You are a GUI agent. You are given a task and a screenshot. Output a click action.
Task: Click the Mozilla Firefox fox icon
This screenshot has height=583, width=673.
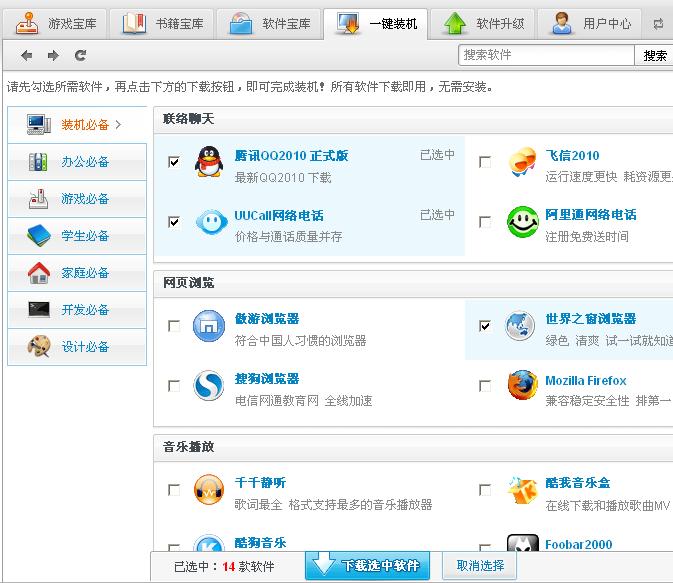click(x=522, y=385)
